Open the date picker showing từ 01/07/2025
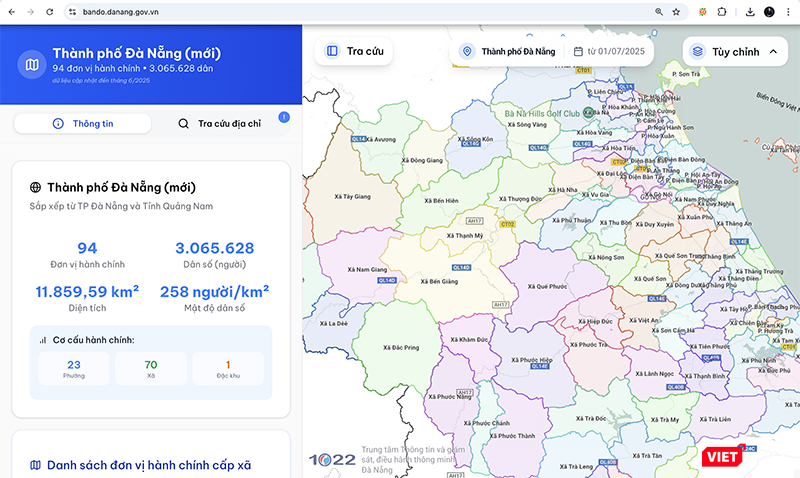The height and width of the screenshot is (478, 800). (x=609, y=51)
